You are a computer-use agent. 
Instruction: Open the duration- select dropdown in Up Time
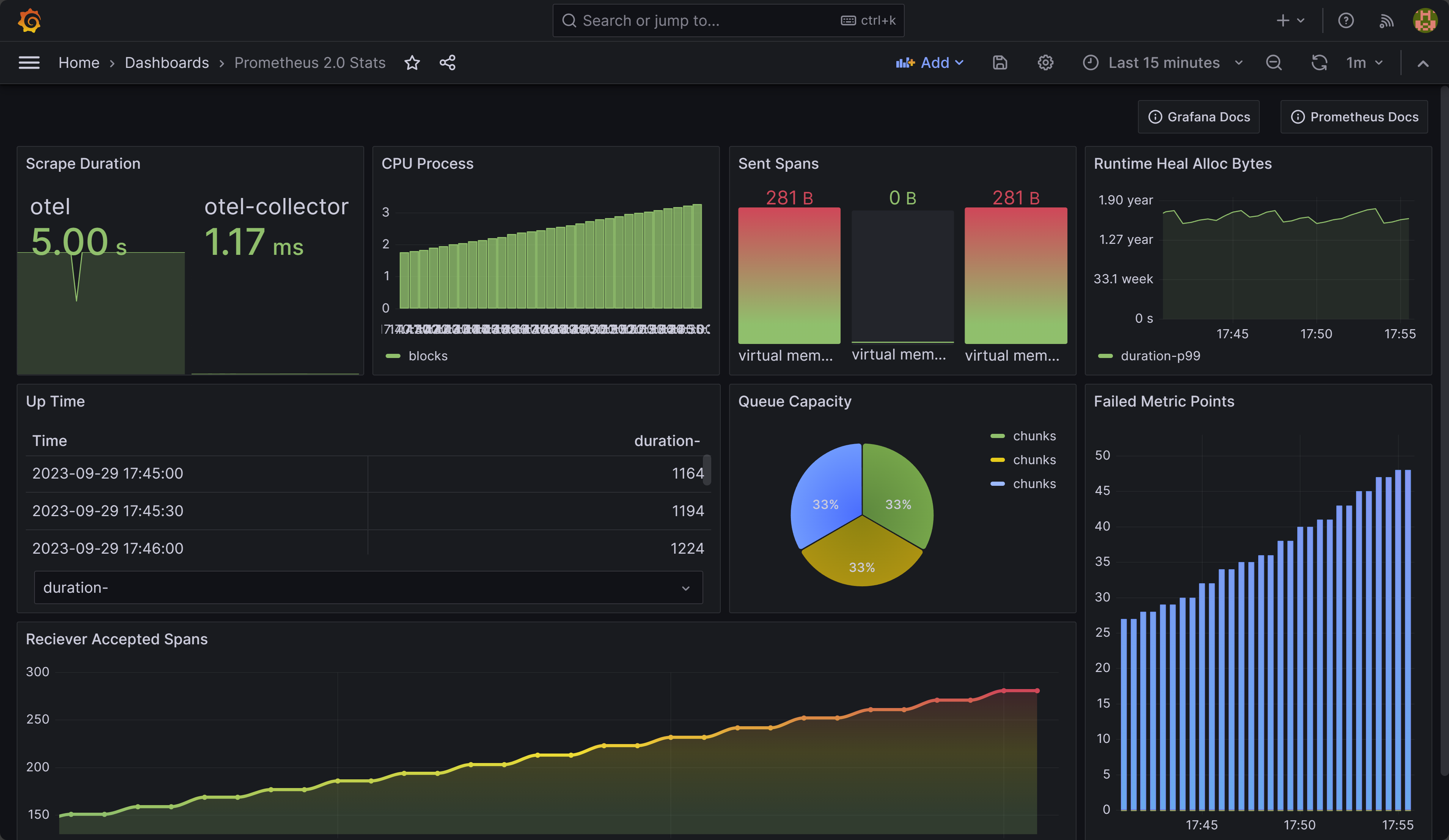pyautogui.click(x=368, y=587)
